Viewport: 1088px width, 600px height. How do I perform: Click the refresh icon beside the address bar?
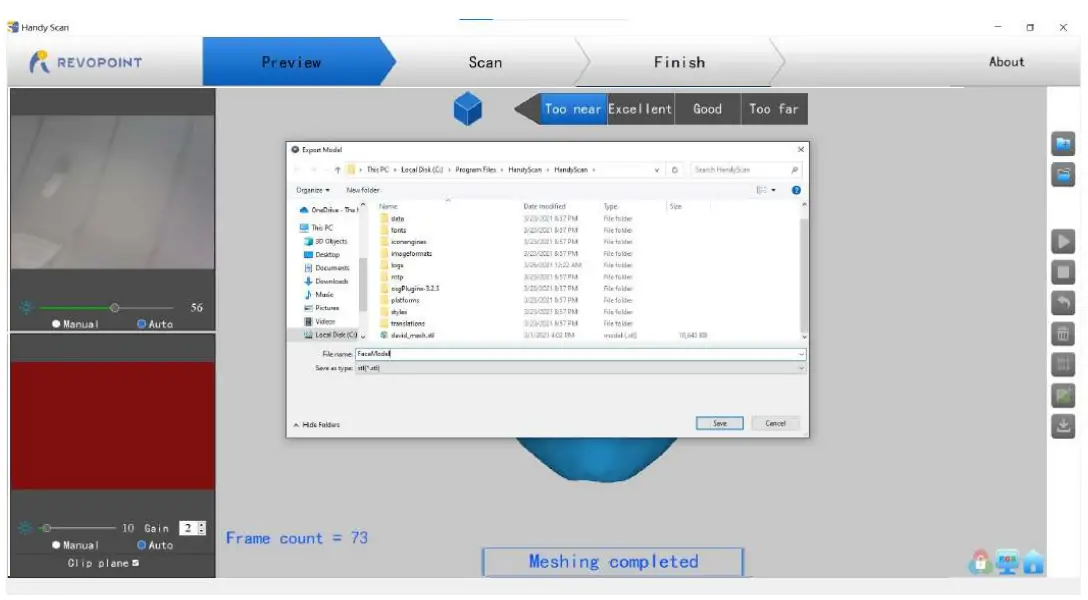coord(674,170)
